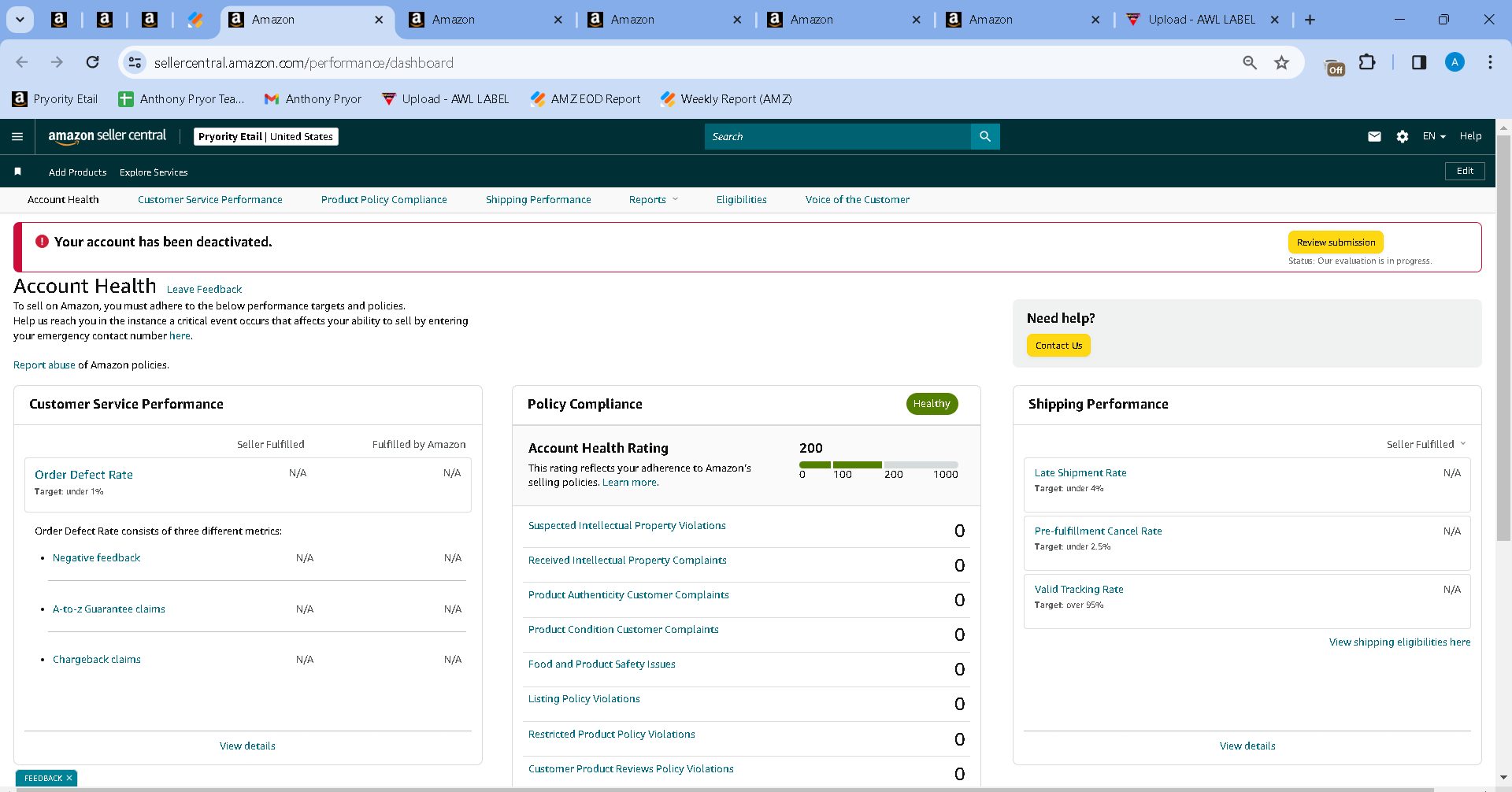Open the Anthony Pryor Tea... bookmark
1512x792 pixels.
click(x=181, y=98)
